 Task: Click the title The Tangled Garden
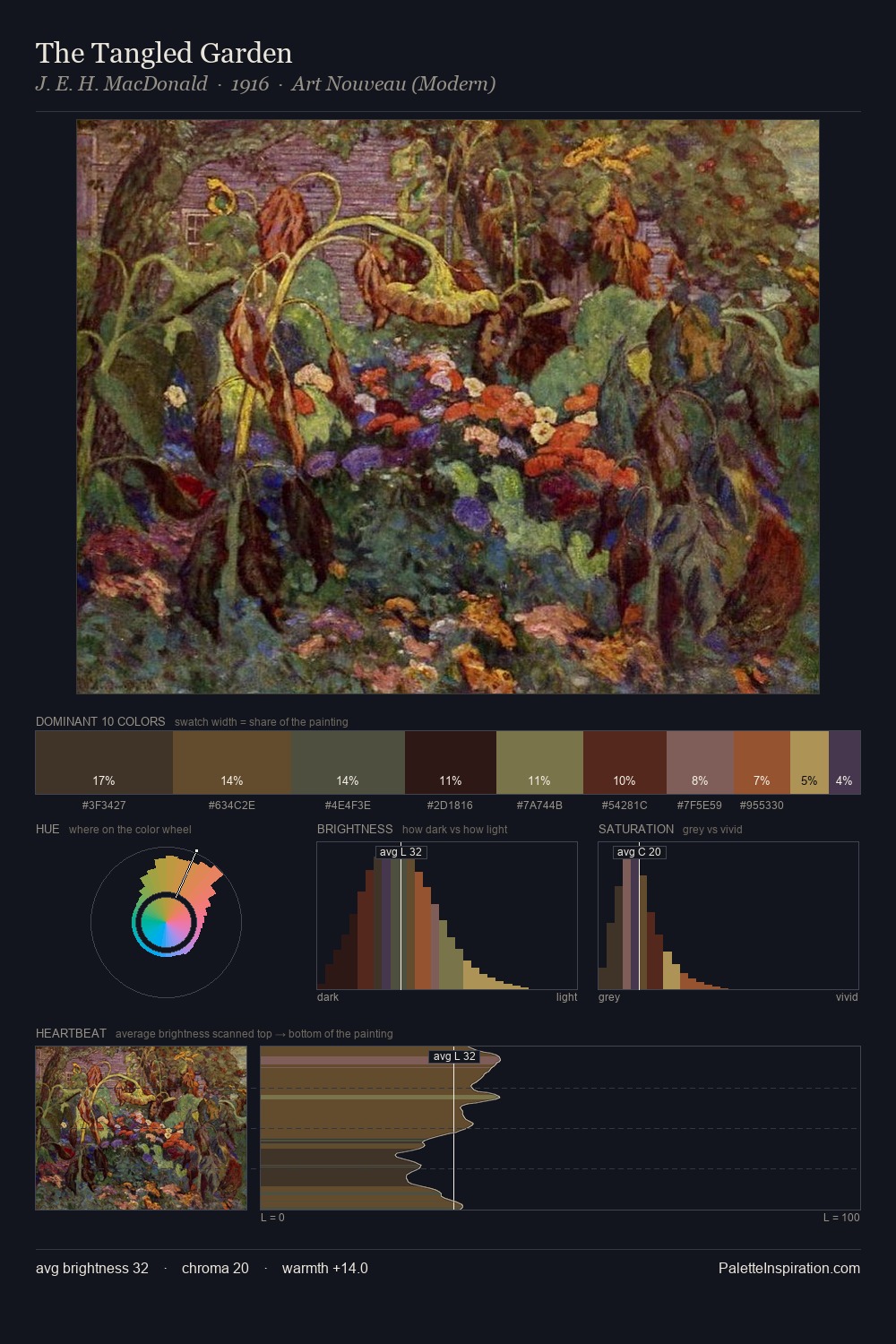[x=164, y=53]
